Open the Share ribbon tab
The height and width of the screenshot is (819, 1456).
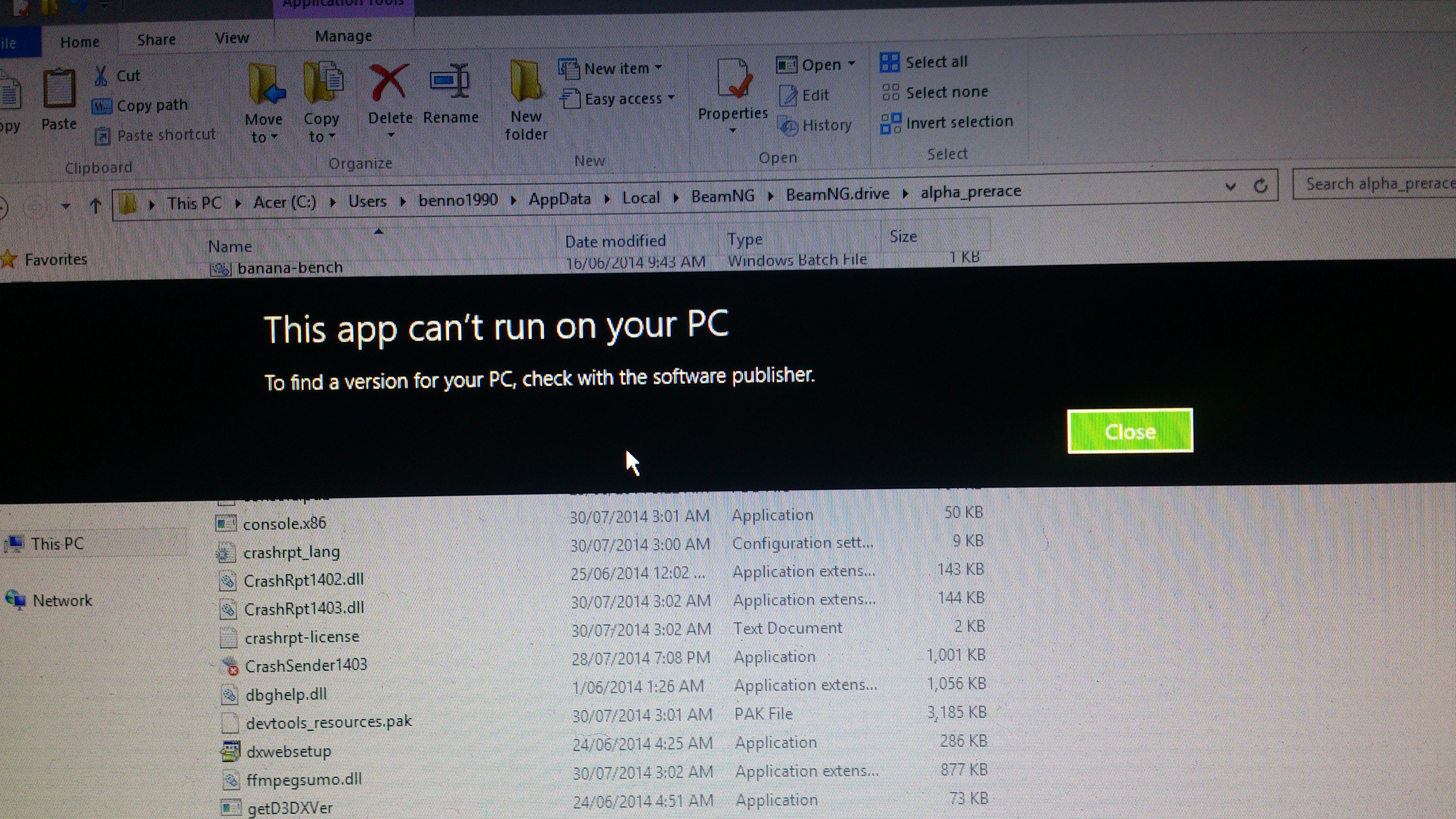(156, 40)
